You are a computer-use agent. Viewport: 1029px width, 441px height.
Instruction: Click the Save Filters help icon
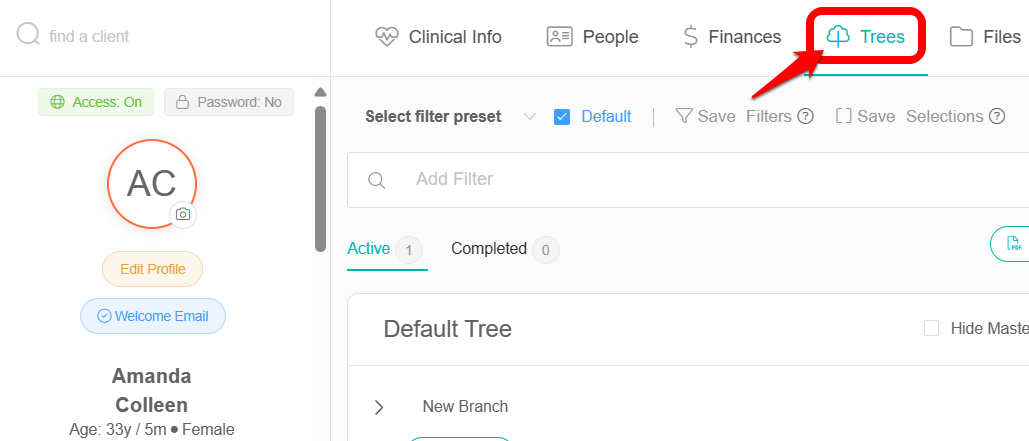(x=805, y=116)
